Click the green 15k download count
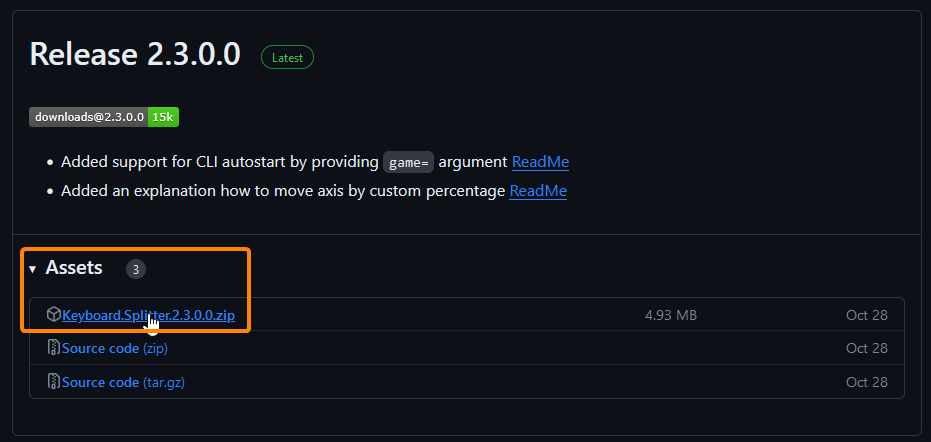The width and height of the screenshot is (931, 442). 163,117
